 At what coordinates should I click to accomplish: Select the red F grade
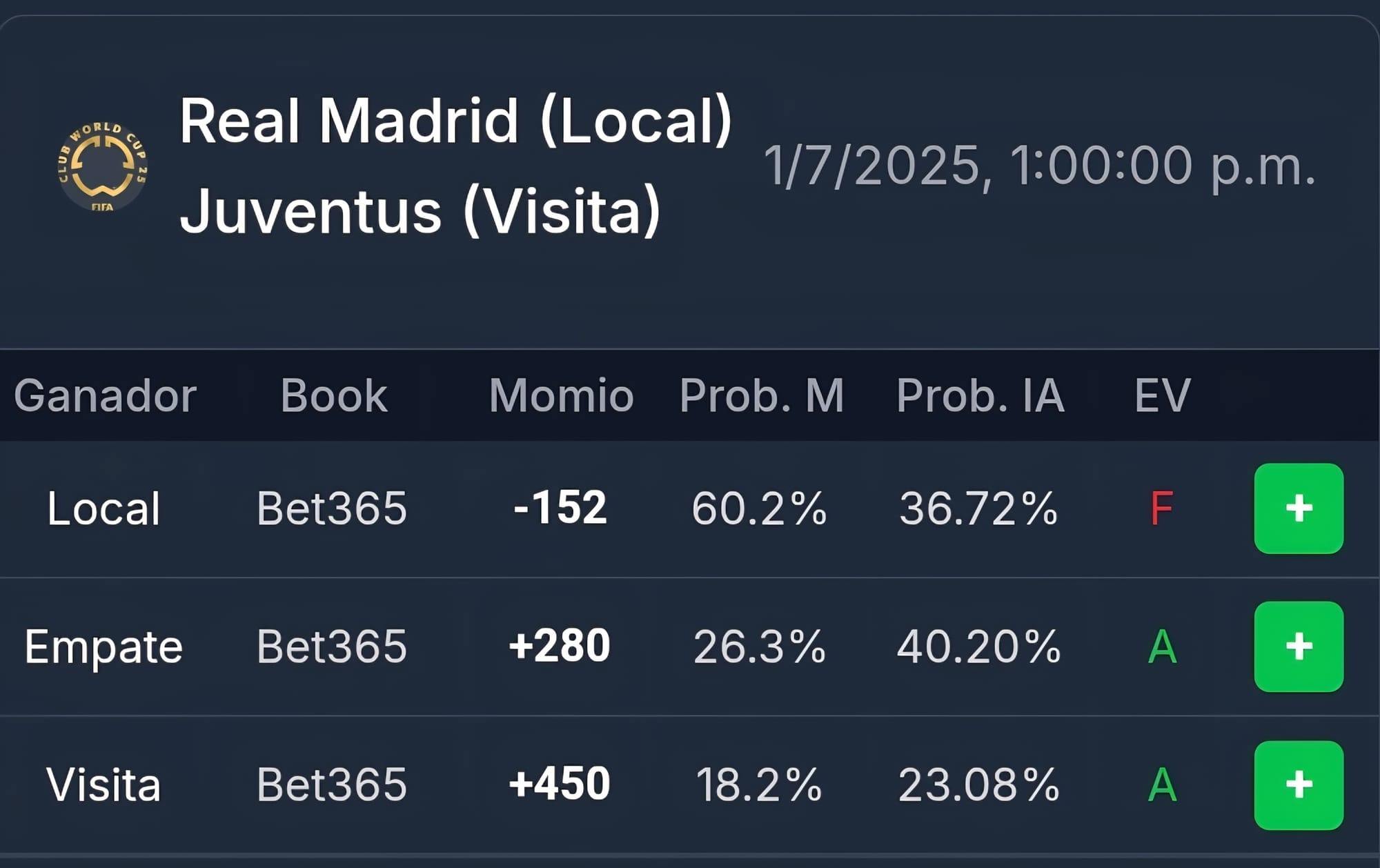pos(1162,509)
